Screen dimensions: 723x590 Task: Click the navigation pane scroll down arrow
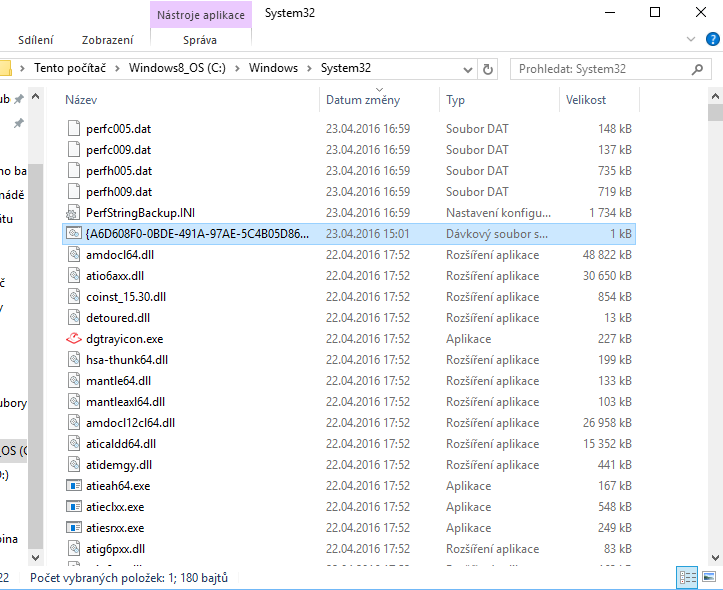(36, 557)
